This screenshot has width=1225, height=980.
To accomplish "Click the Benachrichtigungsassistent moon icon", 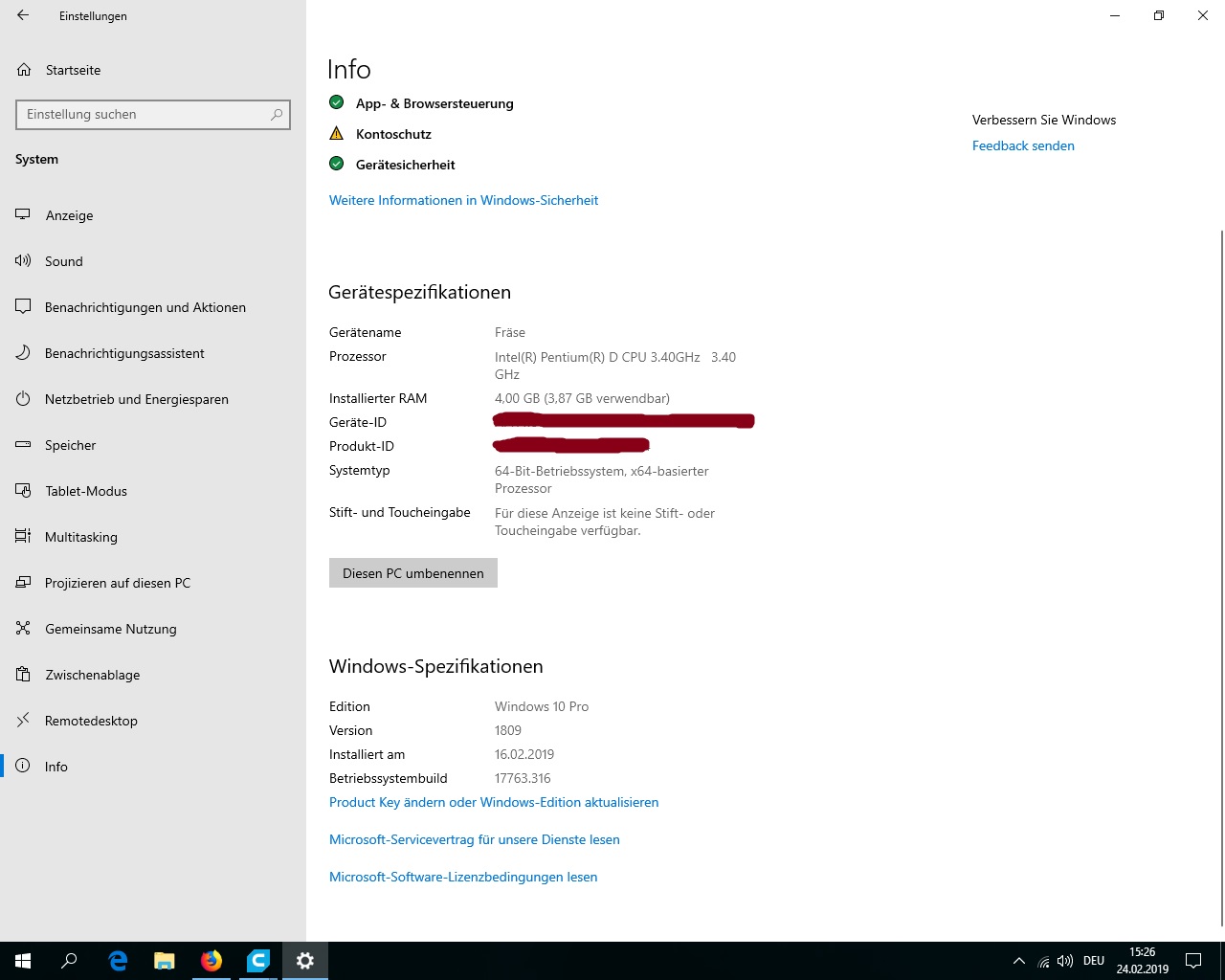I will point(23,353).
